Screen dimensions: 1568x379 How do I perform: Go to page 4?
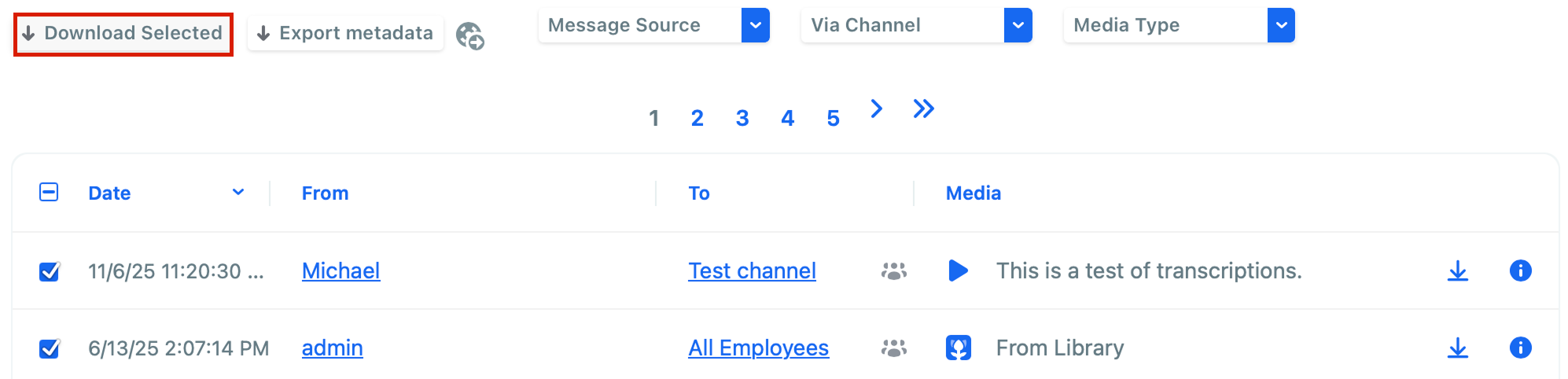[x=788, y=118]
